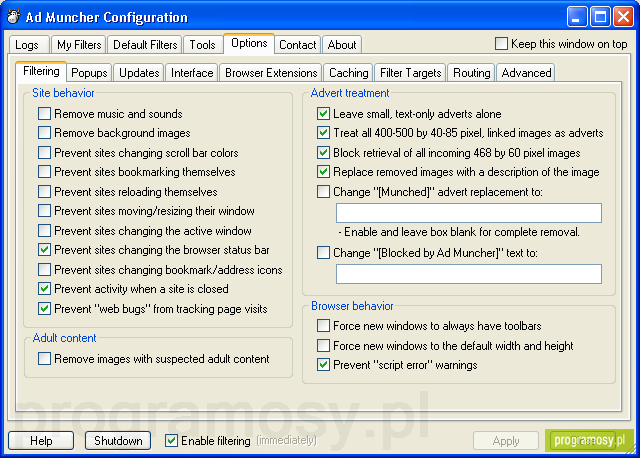The width and height of the screenshot is (640, 458).
Task: Check Prevent sites changing the active window
Action: pos(44,231)
